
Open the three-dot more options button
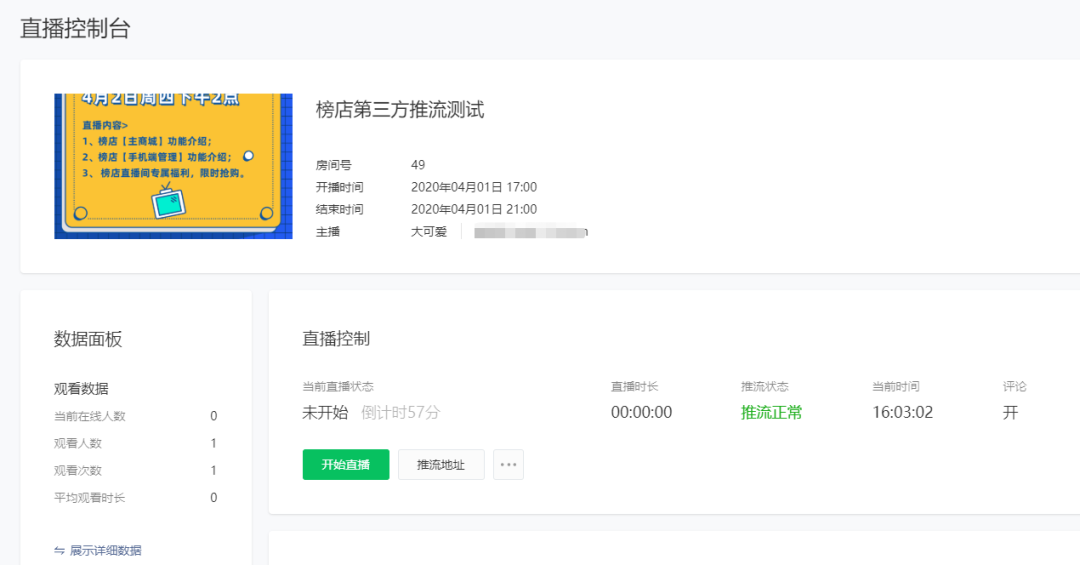[x=508, y=464]
